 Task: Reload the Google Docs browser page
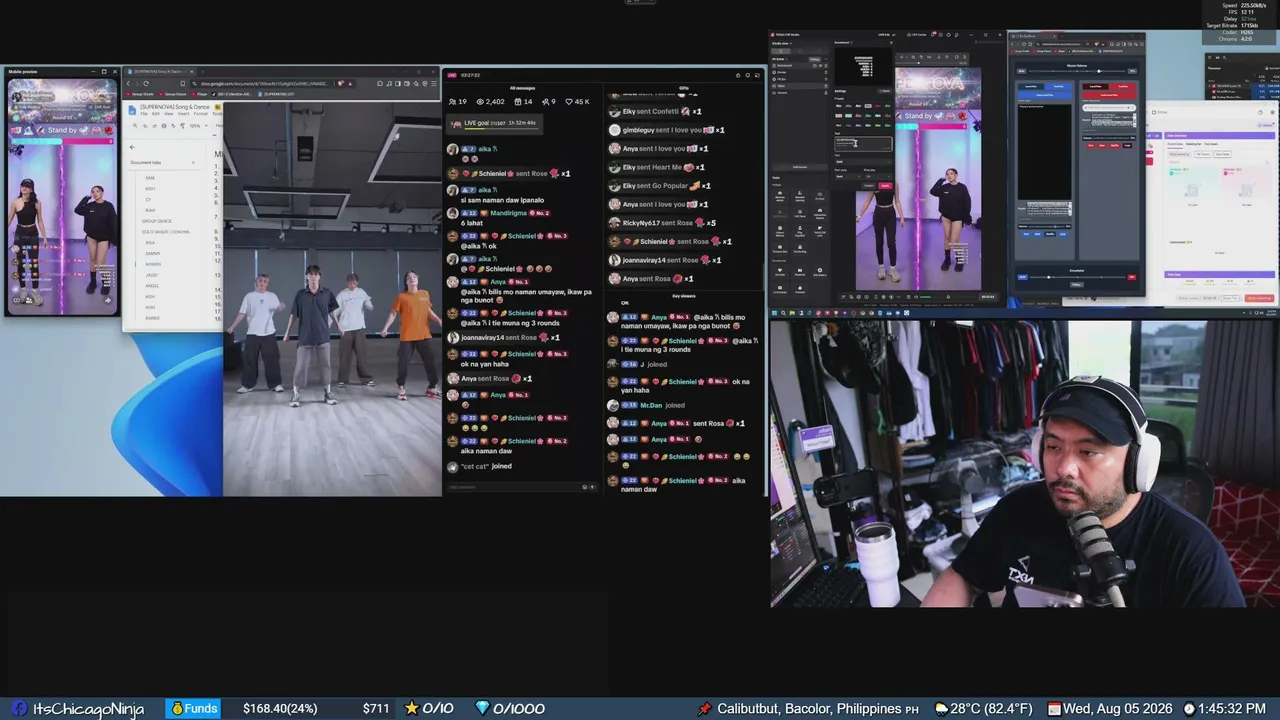(146, 84)
